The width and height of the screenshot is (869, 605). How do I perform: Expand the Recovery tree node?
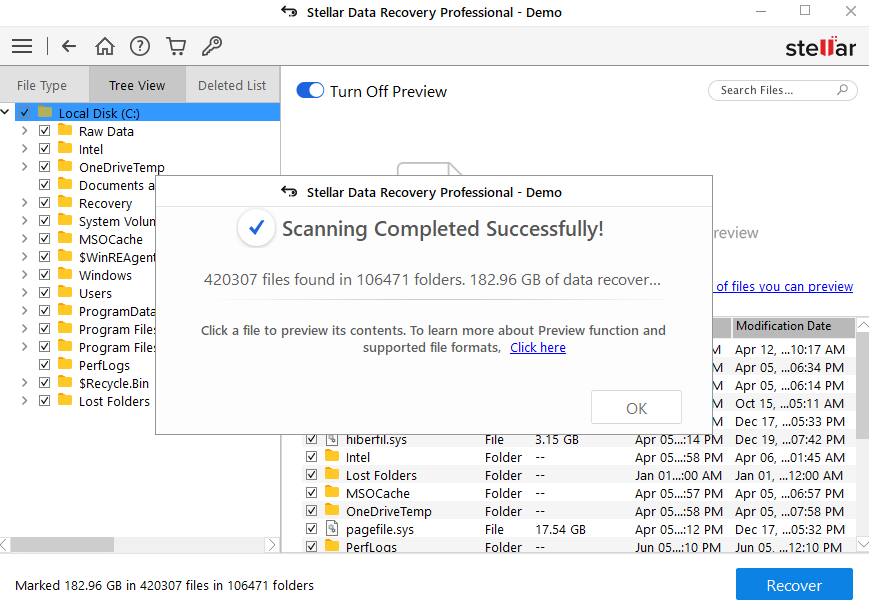[24, 203]
